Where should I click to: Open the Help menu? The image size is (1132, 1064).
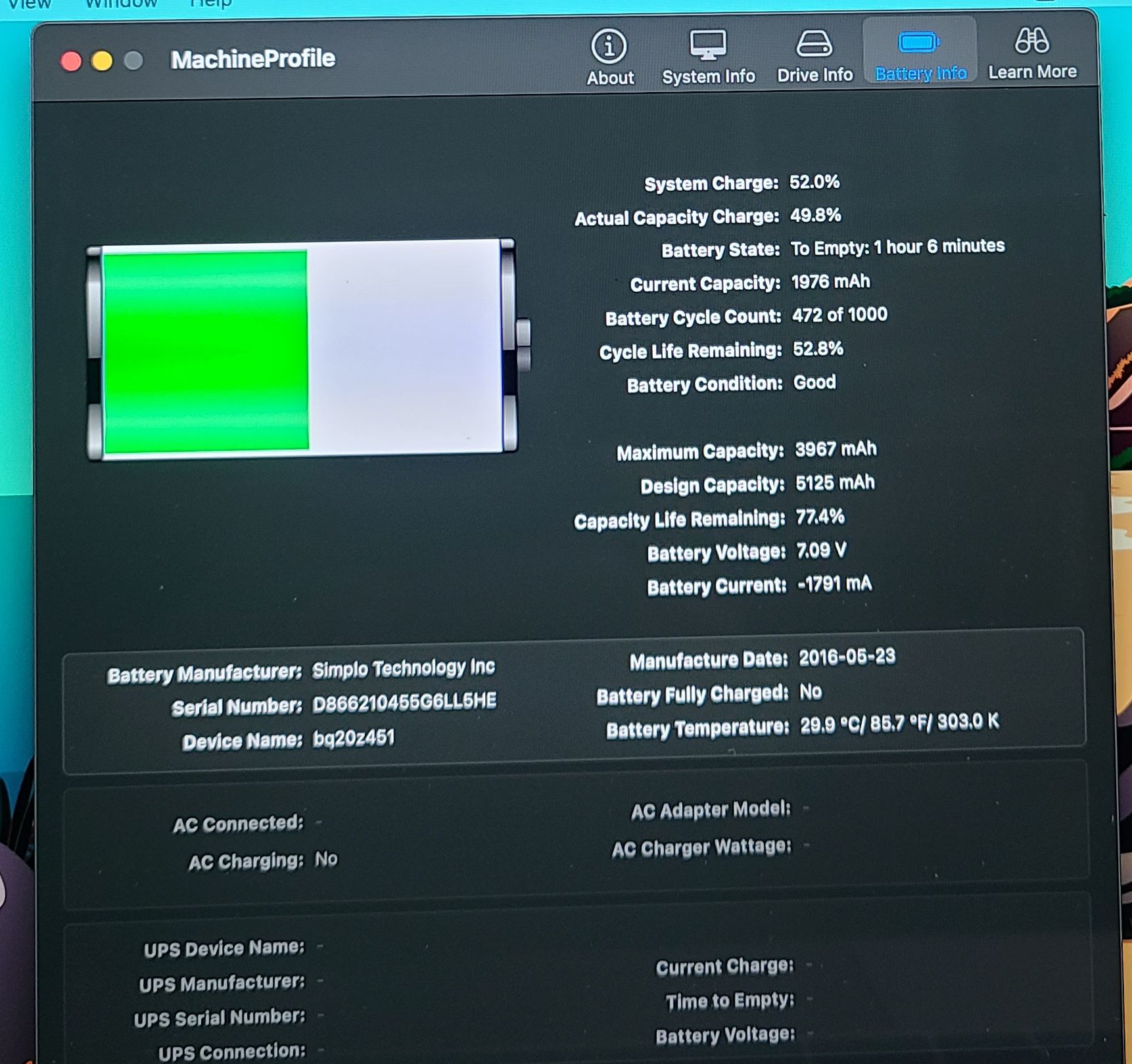[211, 4]
